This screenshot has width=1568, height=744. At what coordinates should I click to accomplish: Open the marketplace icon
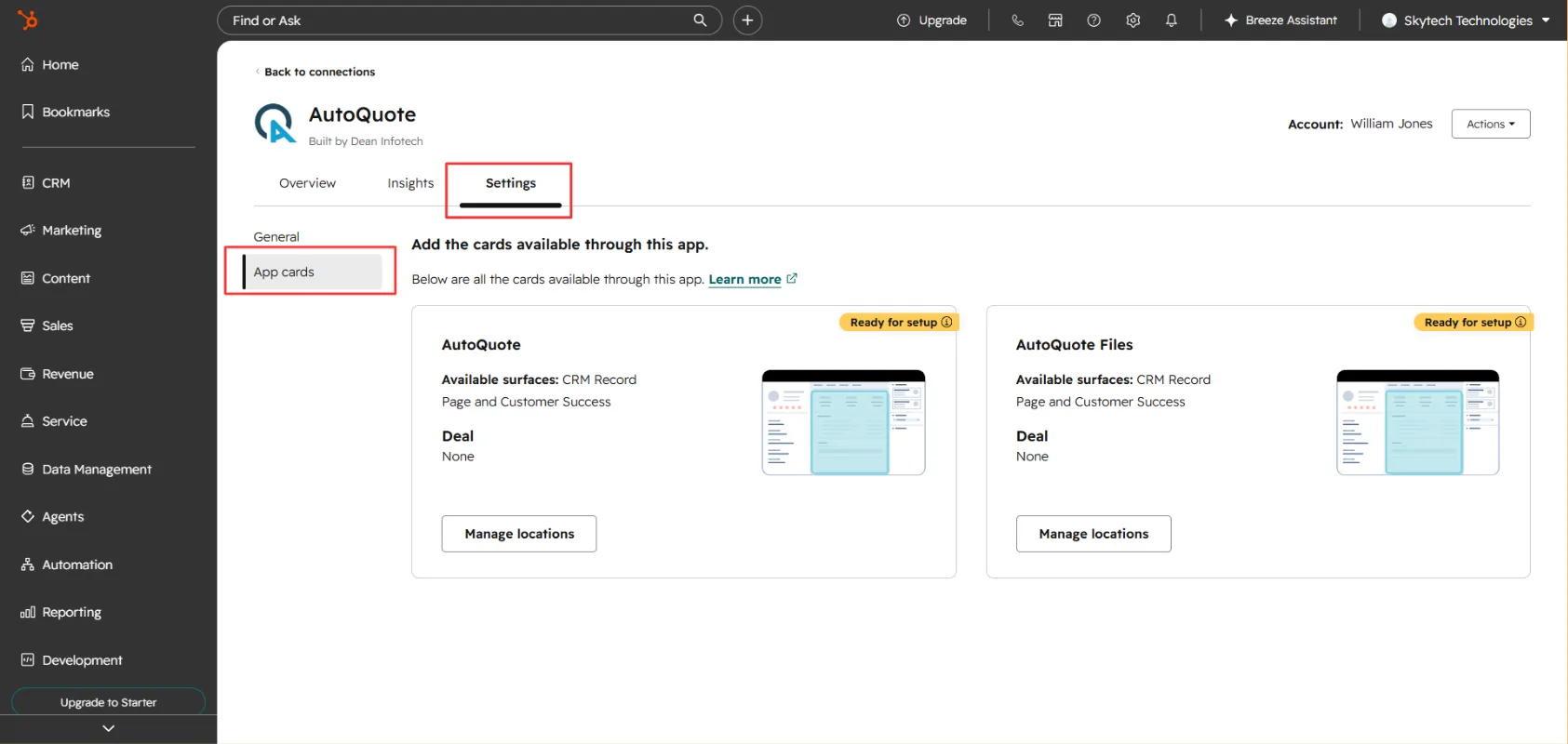1055,20
